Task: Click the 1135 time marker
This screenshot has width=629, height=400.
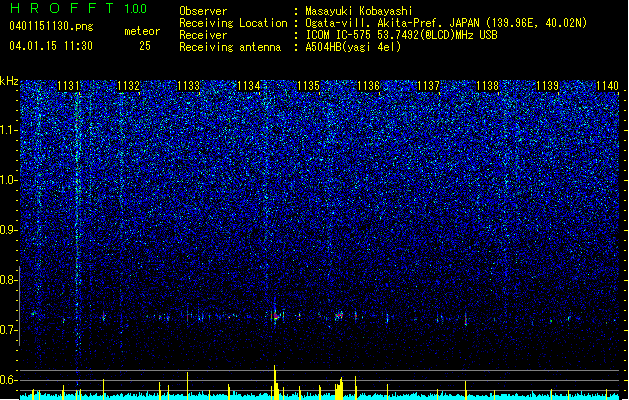Action: click(308, 85)
